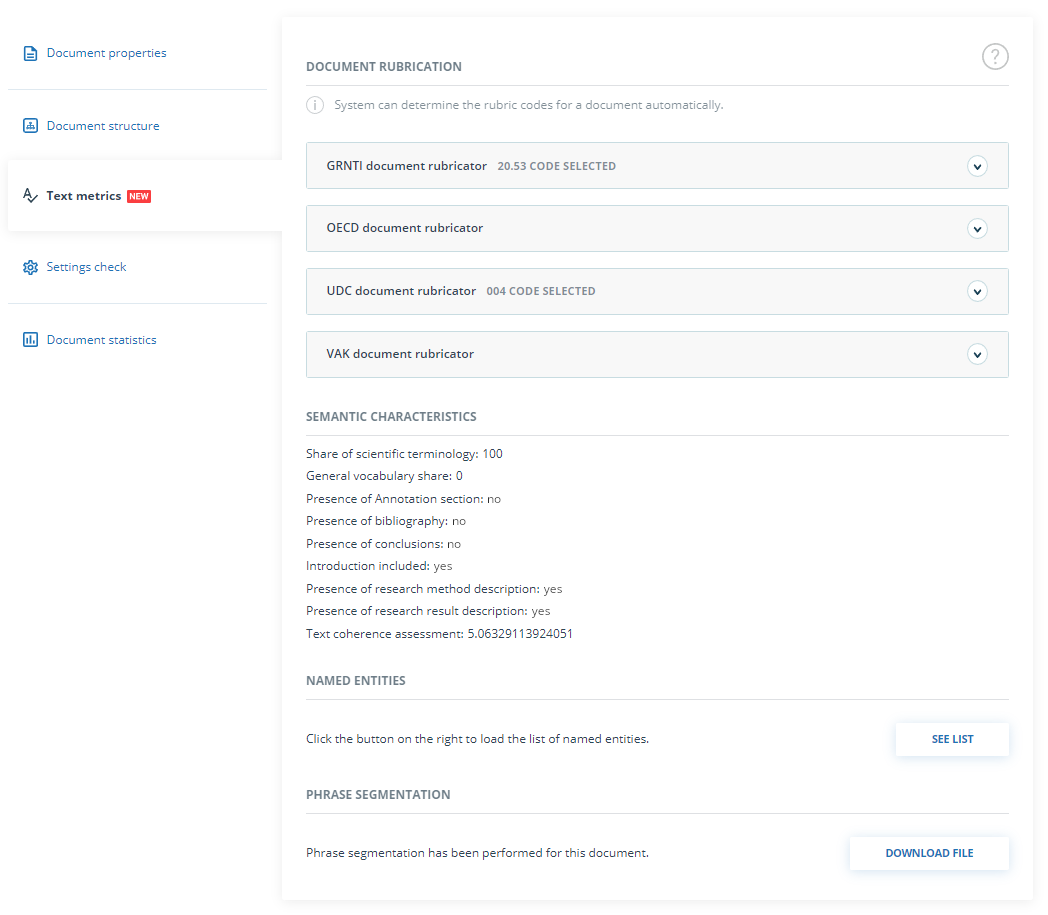Click Presence of research result description line
1048x915 pixels.
point(428,611)
